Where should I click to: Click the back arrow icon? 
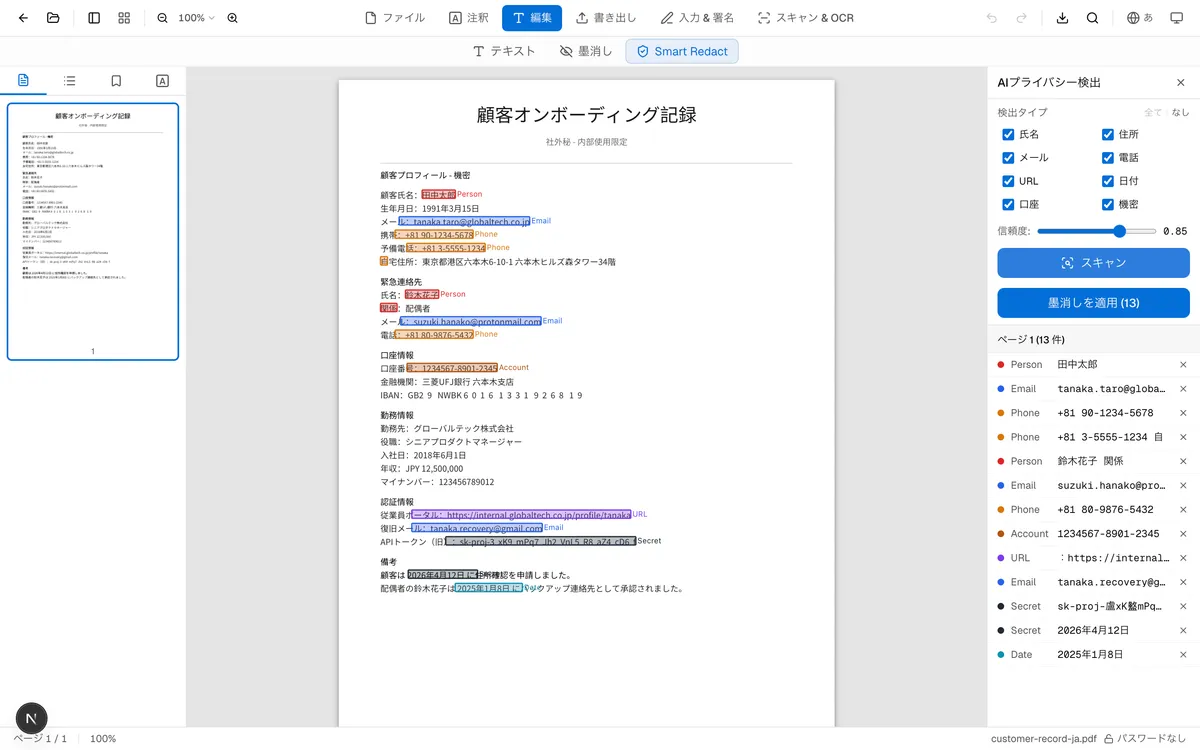point(24,18)
